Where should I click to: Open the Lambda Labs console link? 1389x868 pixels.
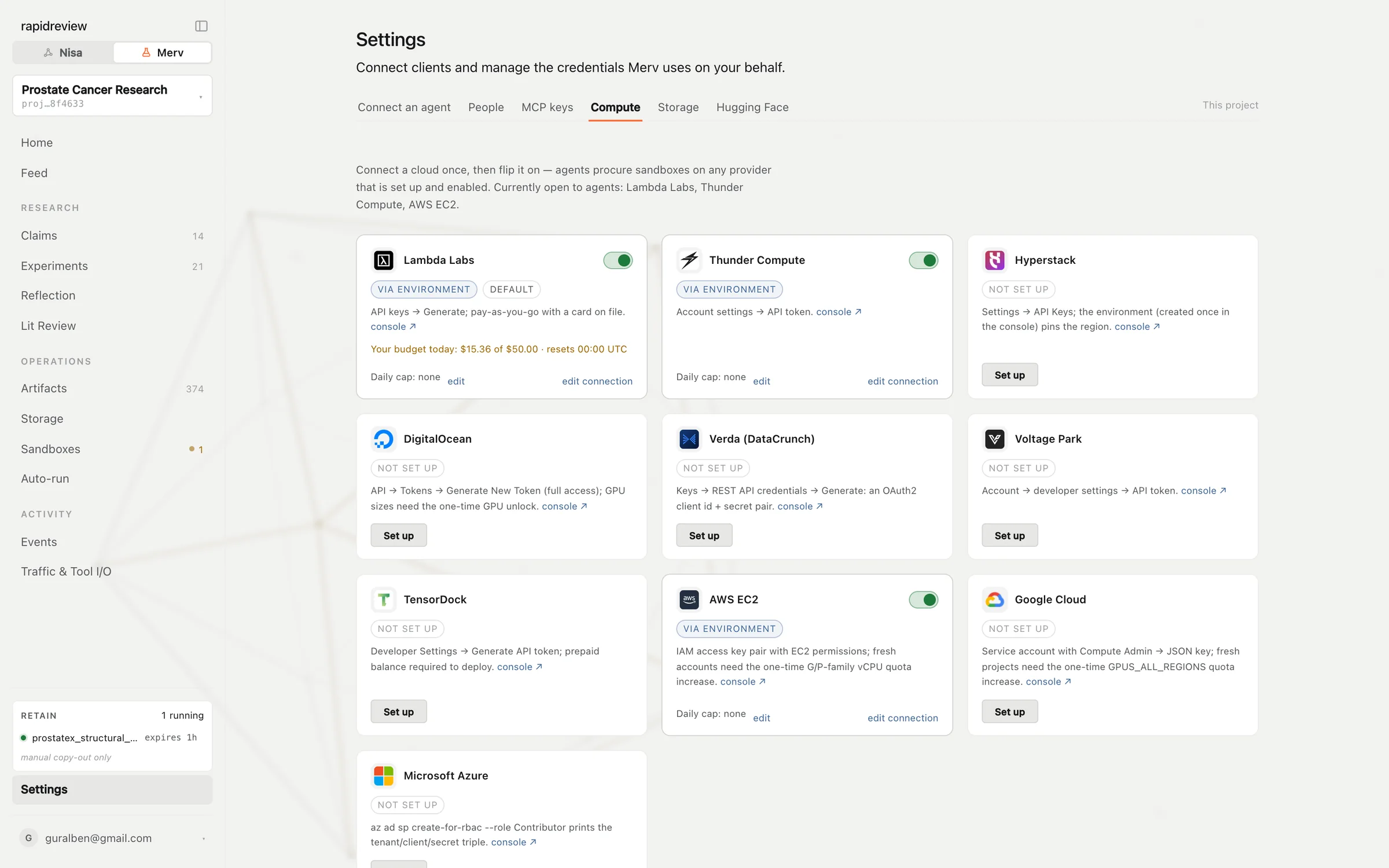[393, 326]
